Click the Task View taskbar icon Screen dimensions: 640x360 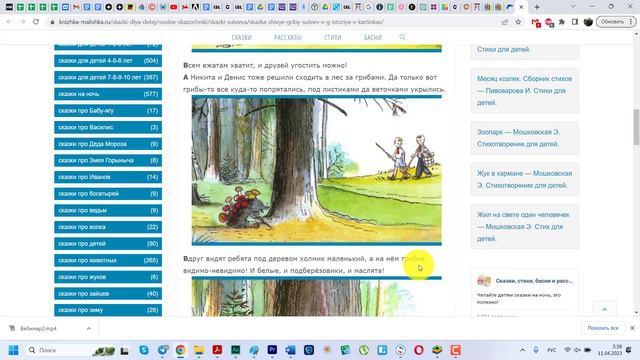point(124,350)
